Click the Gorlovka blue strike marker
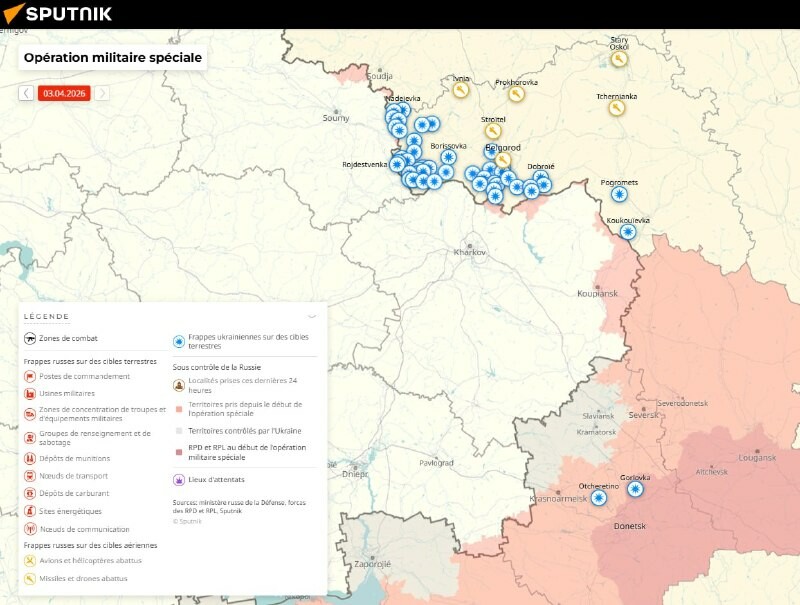Image resolution: width=800 pixels, height=605 pixels. 635,489
